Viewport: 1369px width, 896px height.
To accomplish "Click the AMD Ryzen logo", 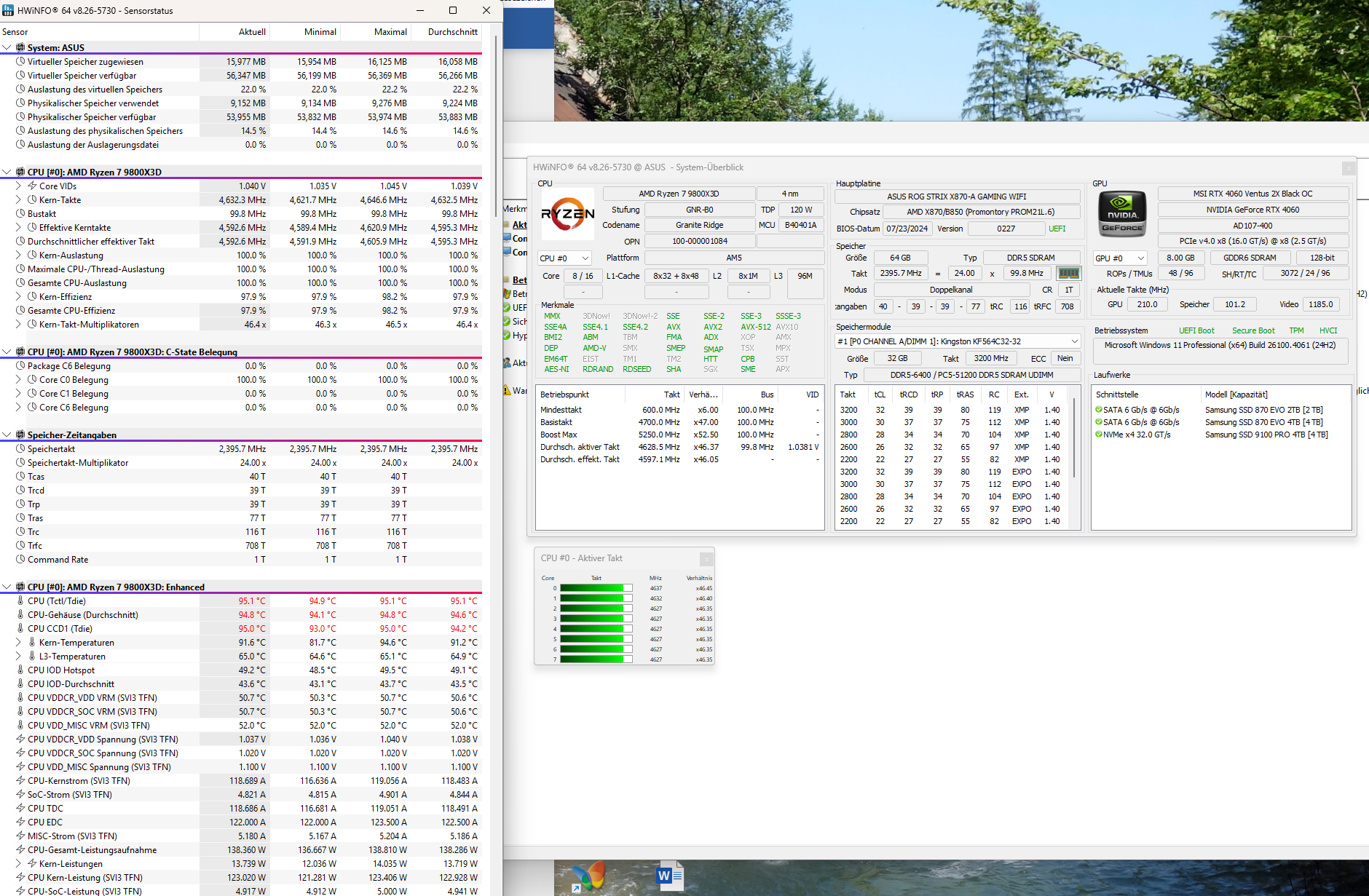I will click(x=568, y=214).
